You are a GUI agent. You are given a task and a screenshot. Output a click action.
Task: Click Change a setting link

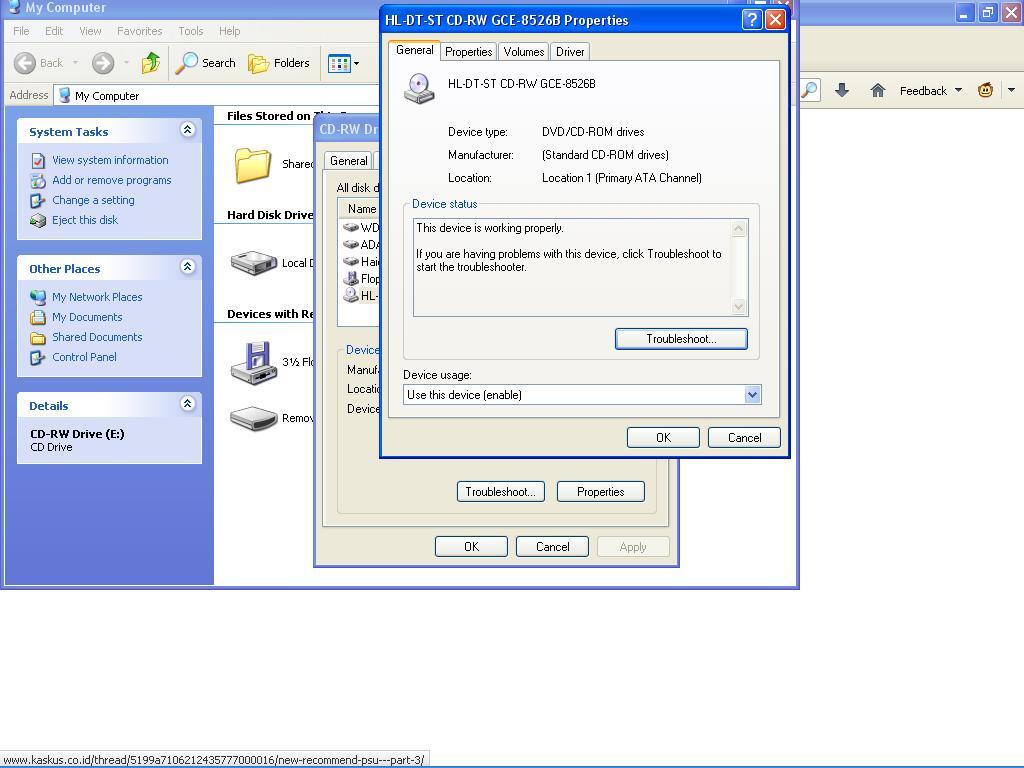[93, 200]
